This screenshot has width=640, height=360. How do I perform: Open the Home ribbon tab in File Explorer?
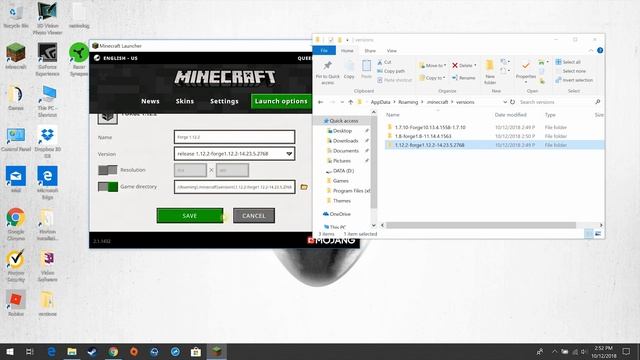(347, 51)
